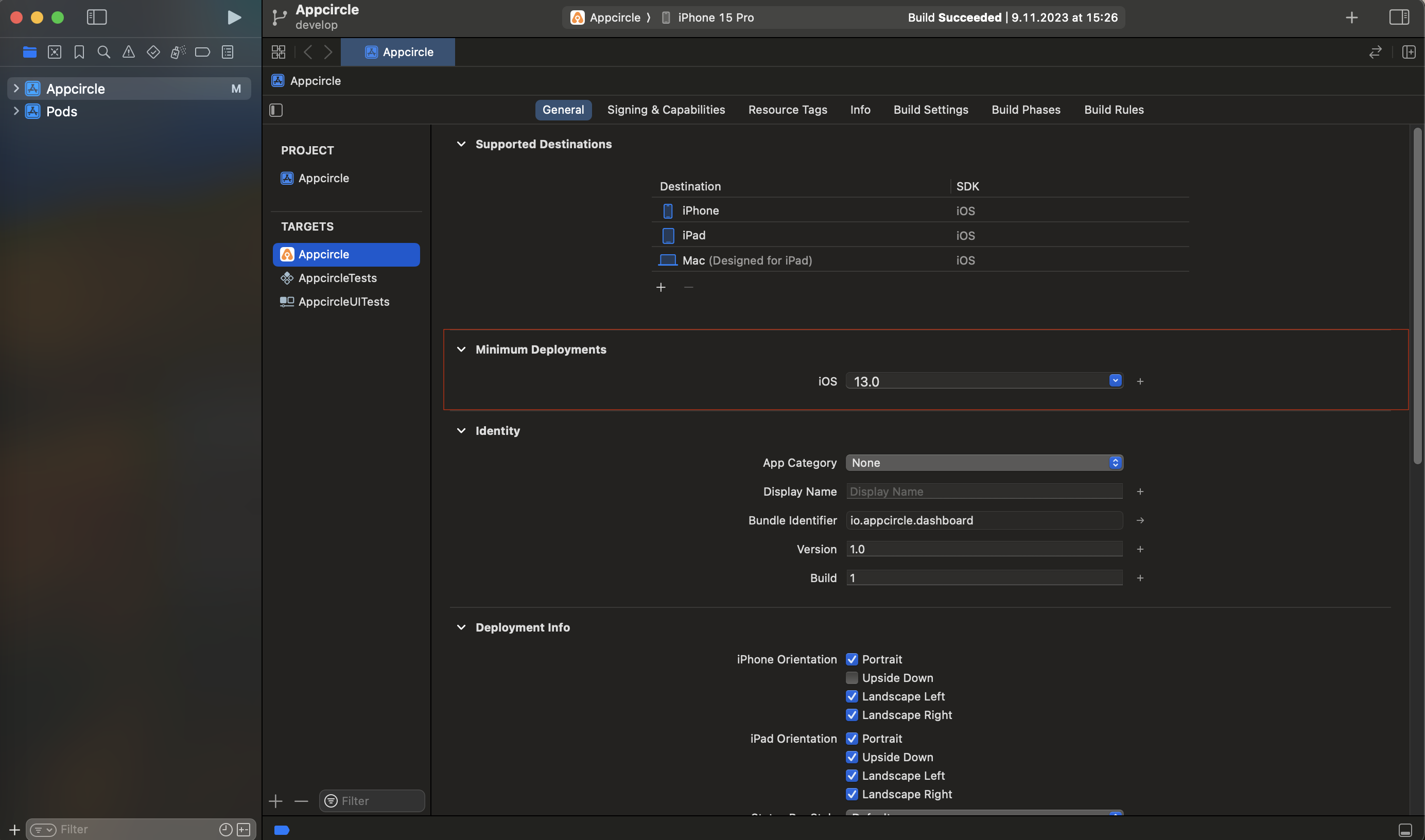Toggle the navigator sidebar in the toolbar
The width and height of the screenshot is (1425, 840).
tap(97, 17)
